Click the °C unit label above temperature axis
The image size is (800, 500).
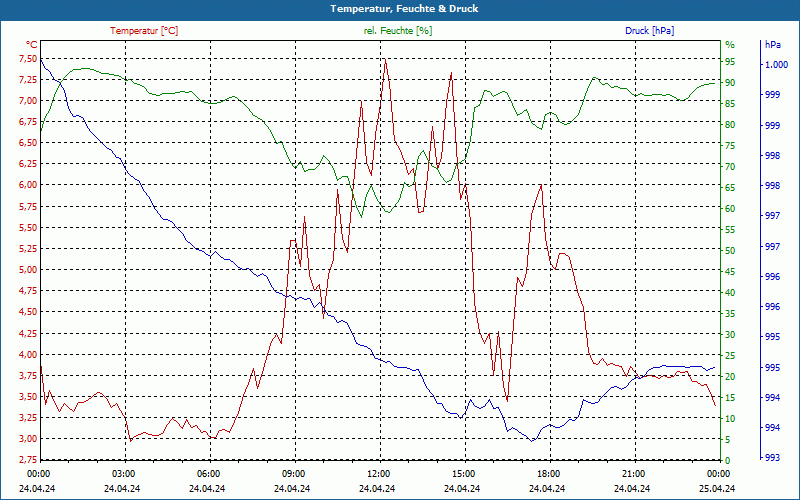[x=31, y=45]
